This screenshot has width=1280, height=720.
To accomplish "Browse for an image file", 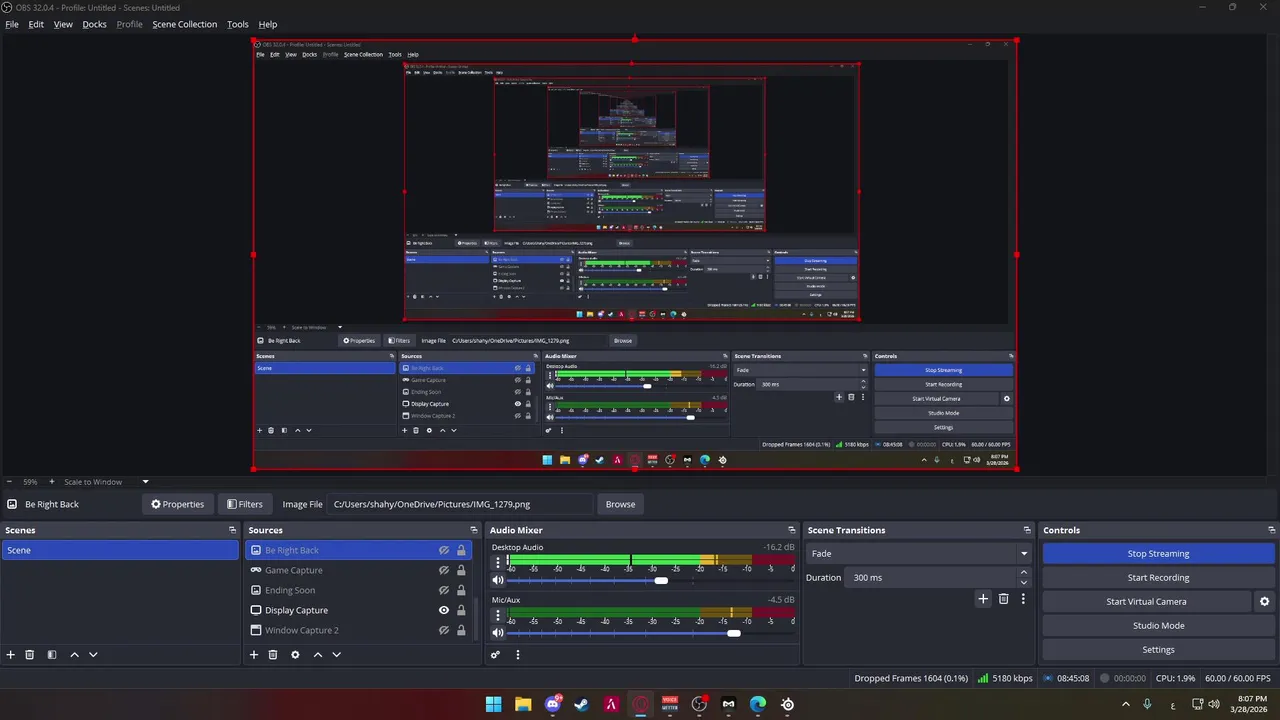I will (620, 504).
